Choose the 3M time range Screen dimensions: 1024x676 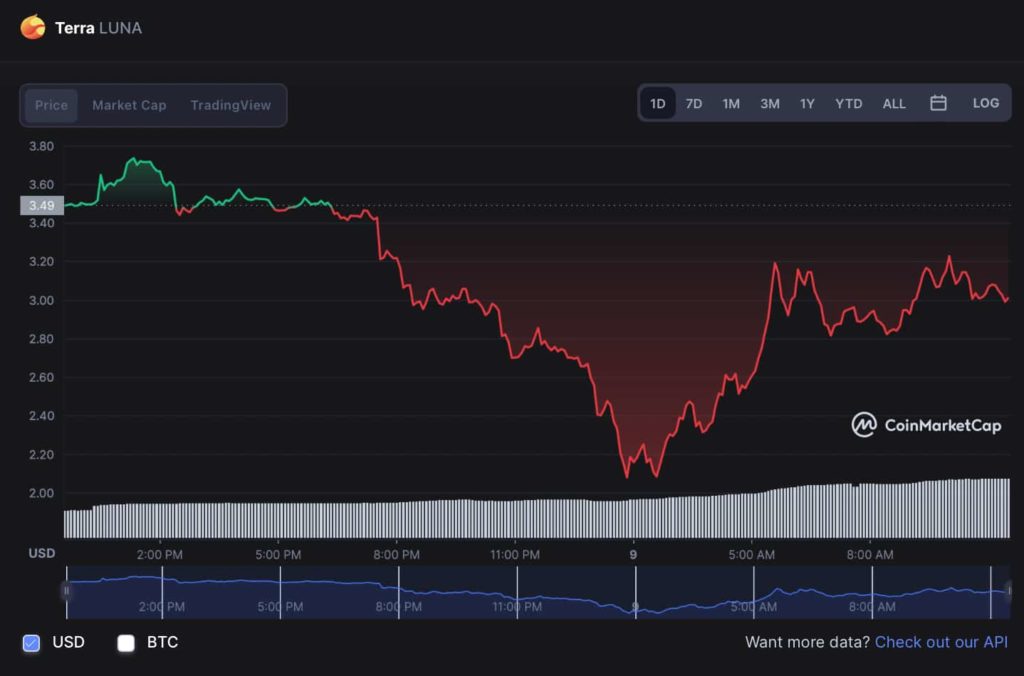769,103
